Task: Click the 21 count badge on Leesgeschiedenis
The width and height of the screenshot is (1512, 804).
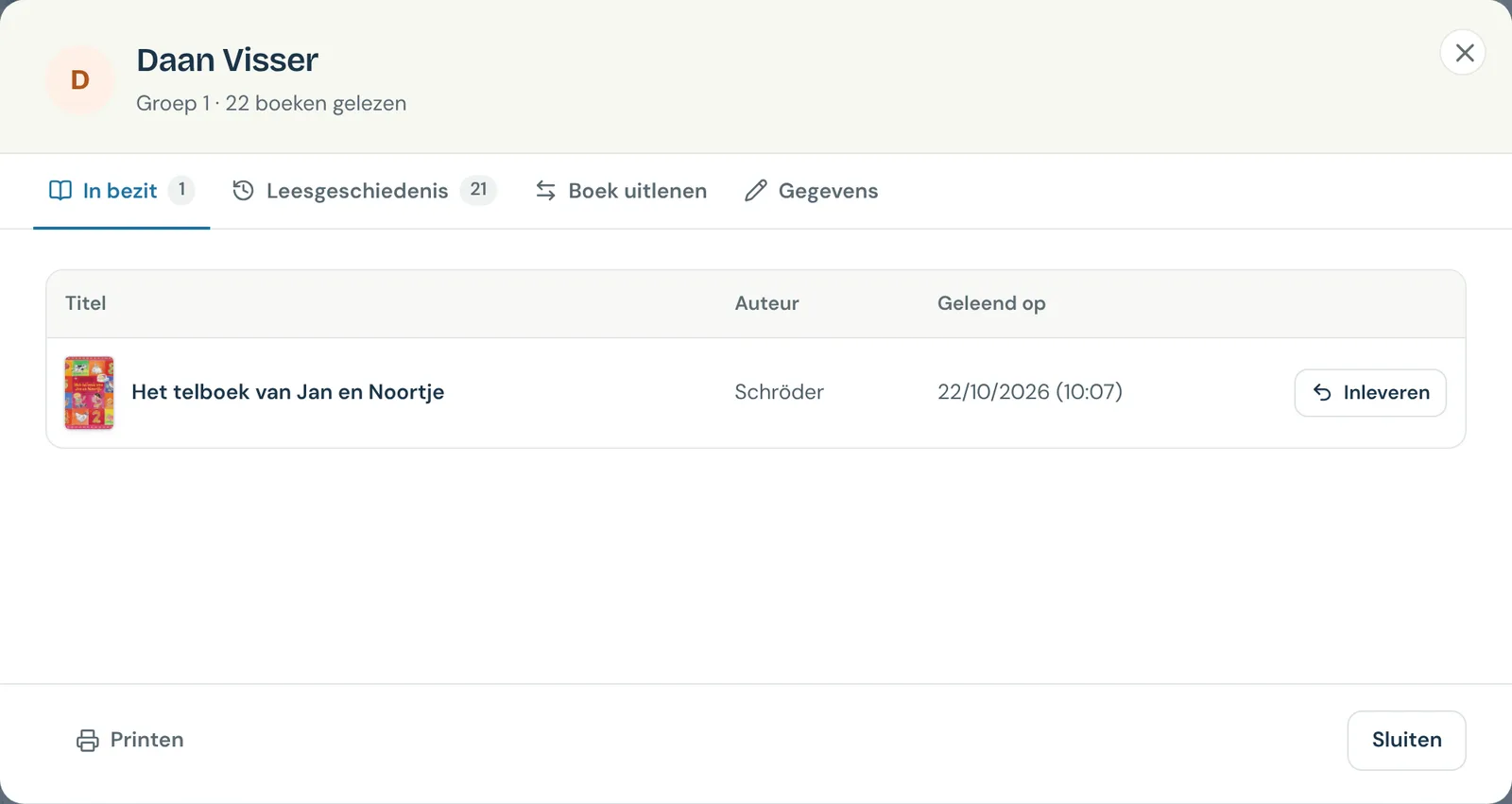Action: [x=478, y=190]
